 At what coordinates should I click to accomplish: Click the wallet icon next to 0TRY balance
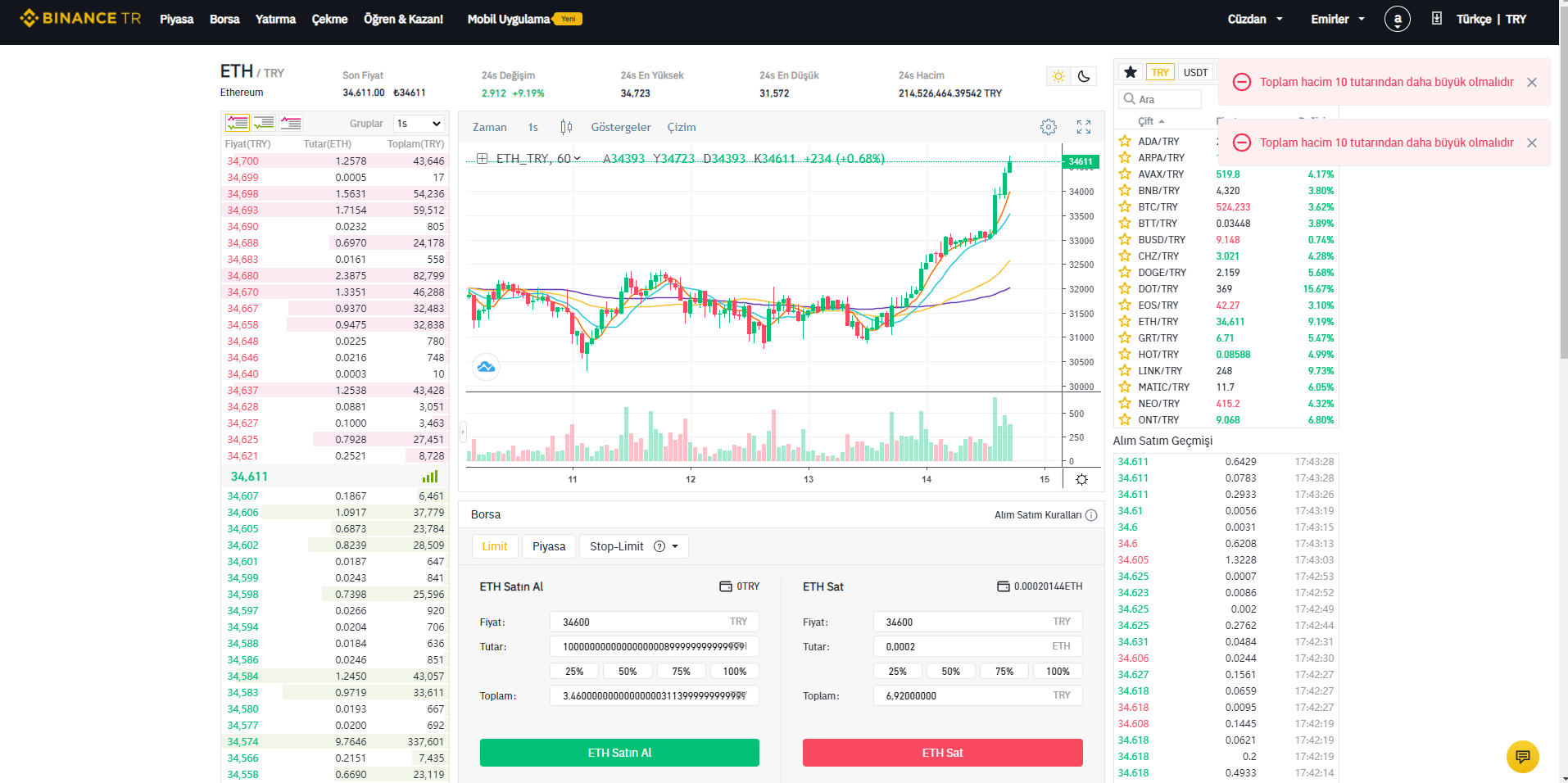point(726,586)
